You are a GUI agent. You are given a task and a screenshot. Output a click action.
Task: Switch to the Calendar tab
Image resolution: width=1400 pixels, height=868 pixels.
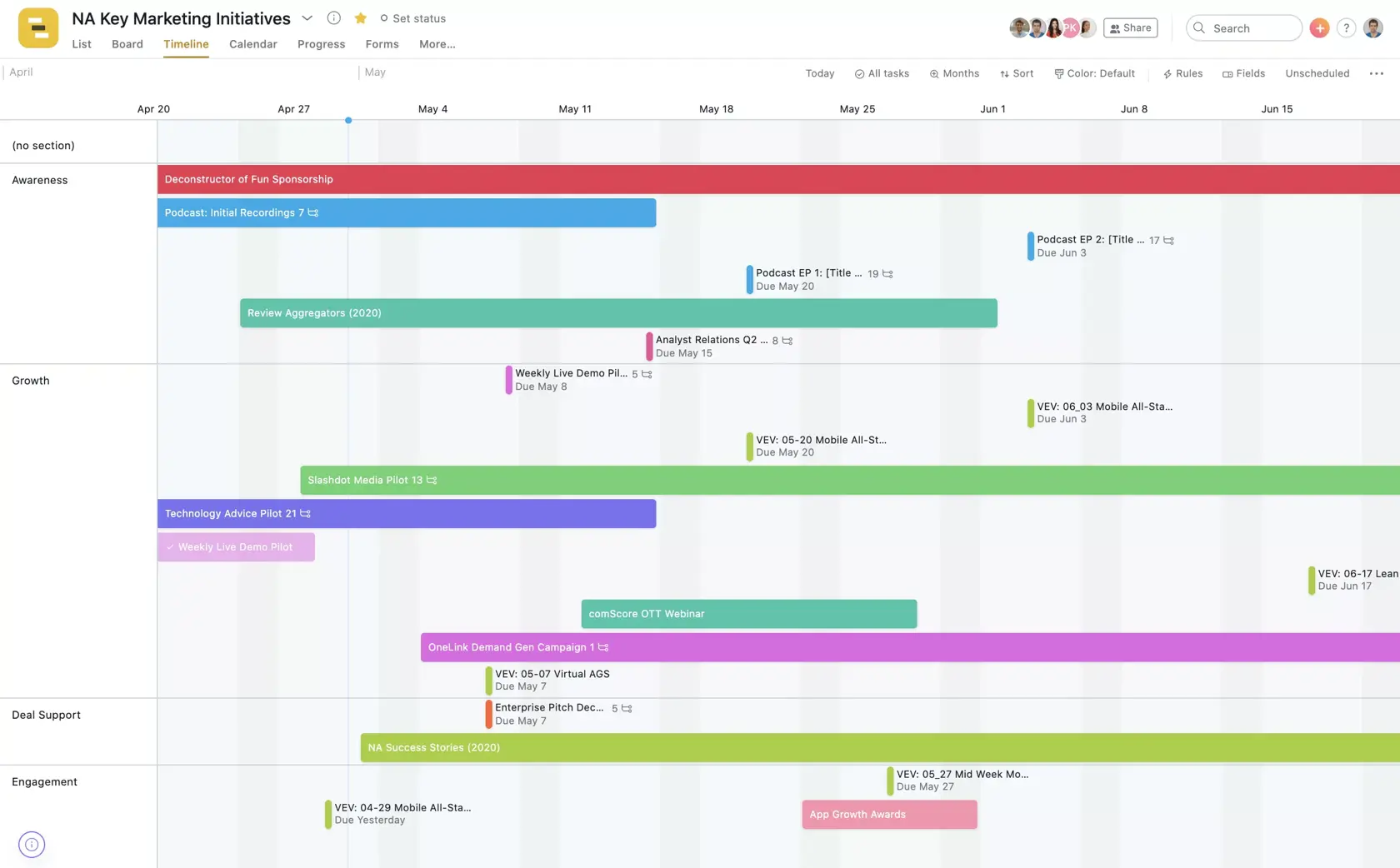252,44
